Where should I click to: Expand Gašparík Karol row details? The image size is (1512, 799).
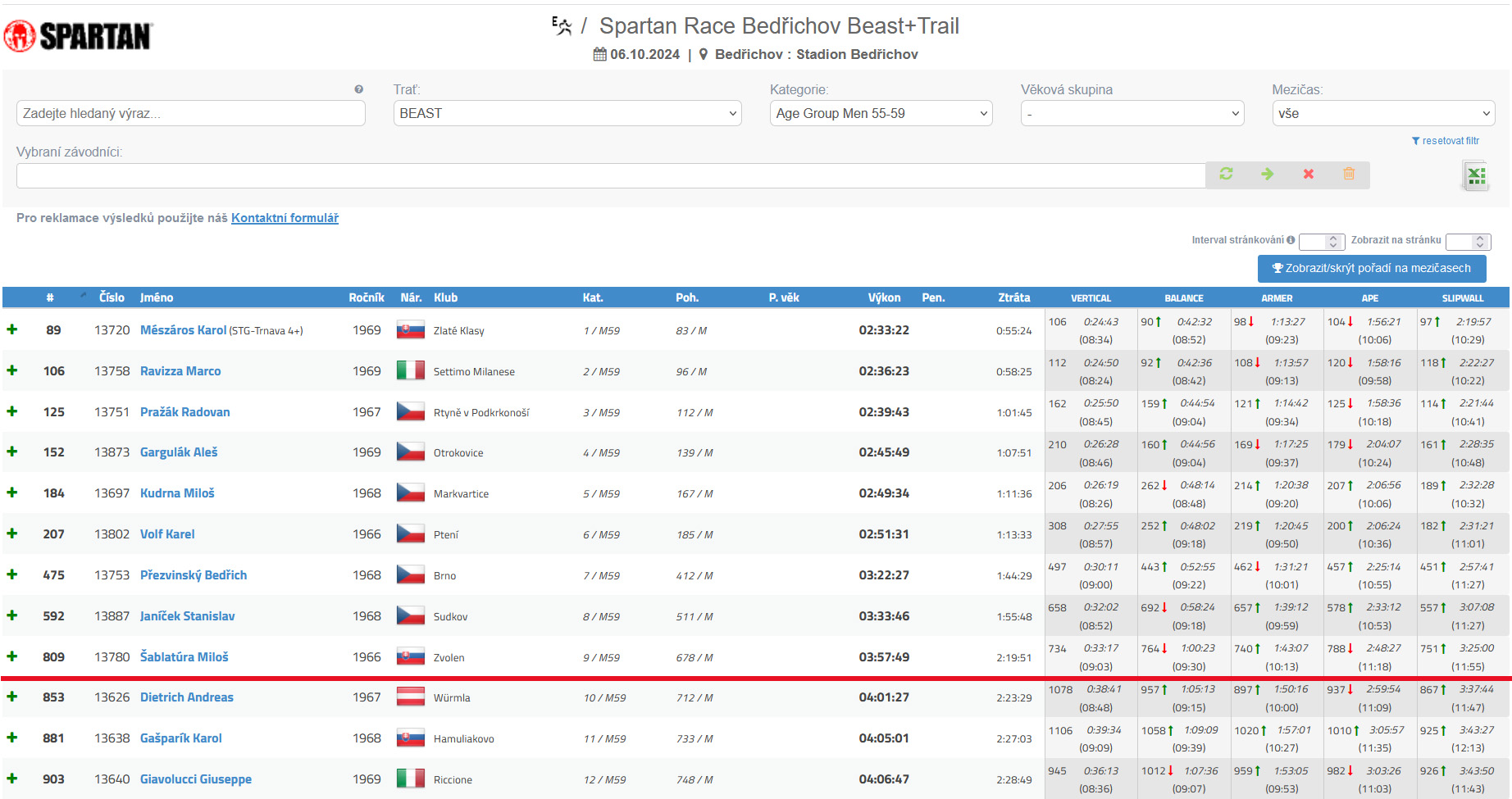tap(12, 738)
